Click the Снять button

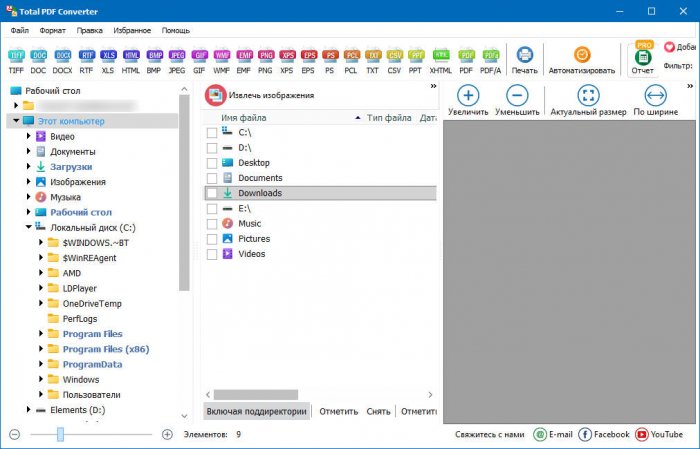pyautogui.click(x=378, y=411)
